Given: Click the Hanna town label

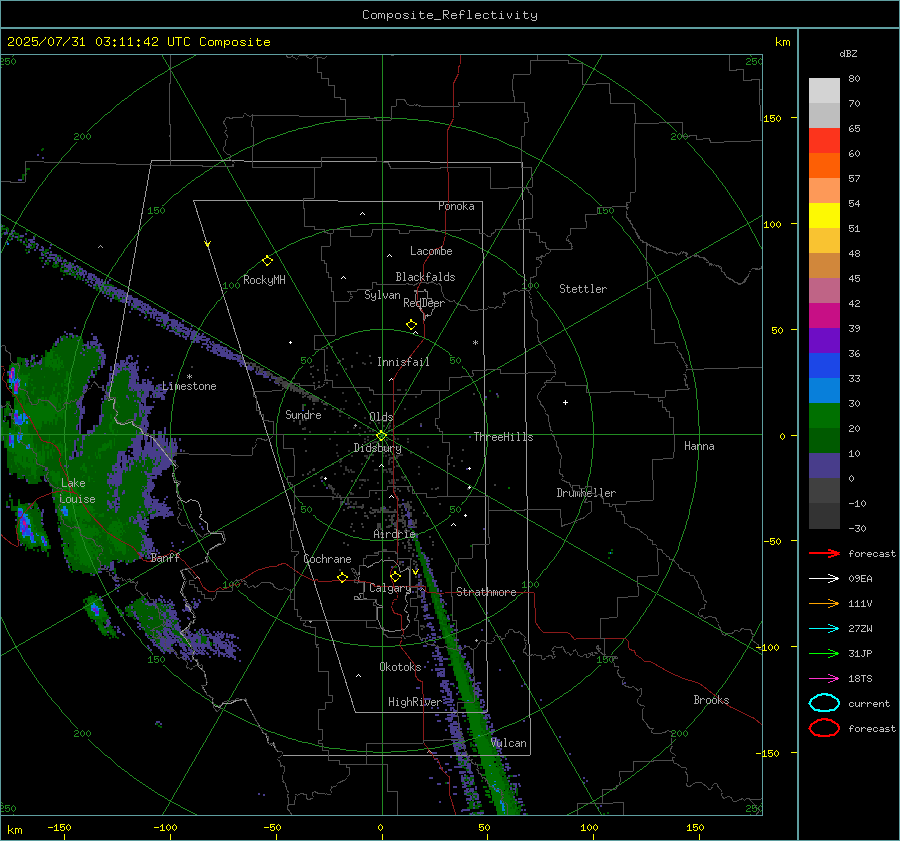Looking at the screenshot, I should 699,446.
